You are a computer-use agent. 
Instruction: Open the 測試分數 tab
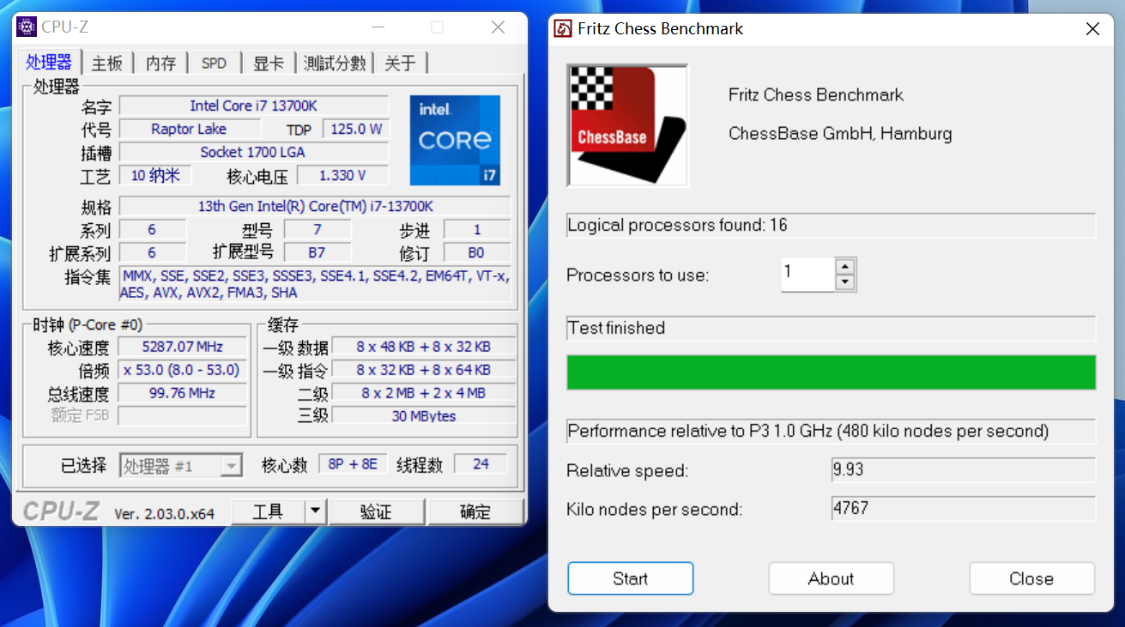tap(334, 63)
